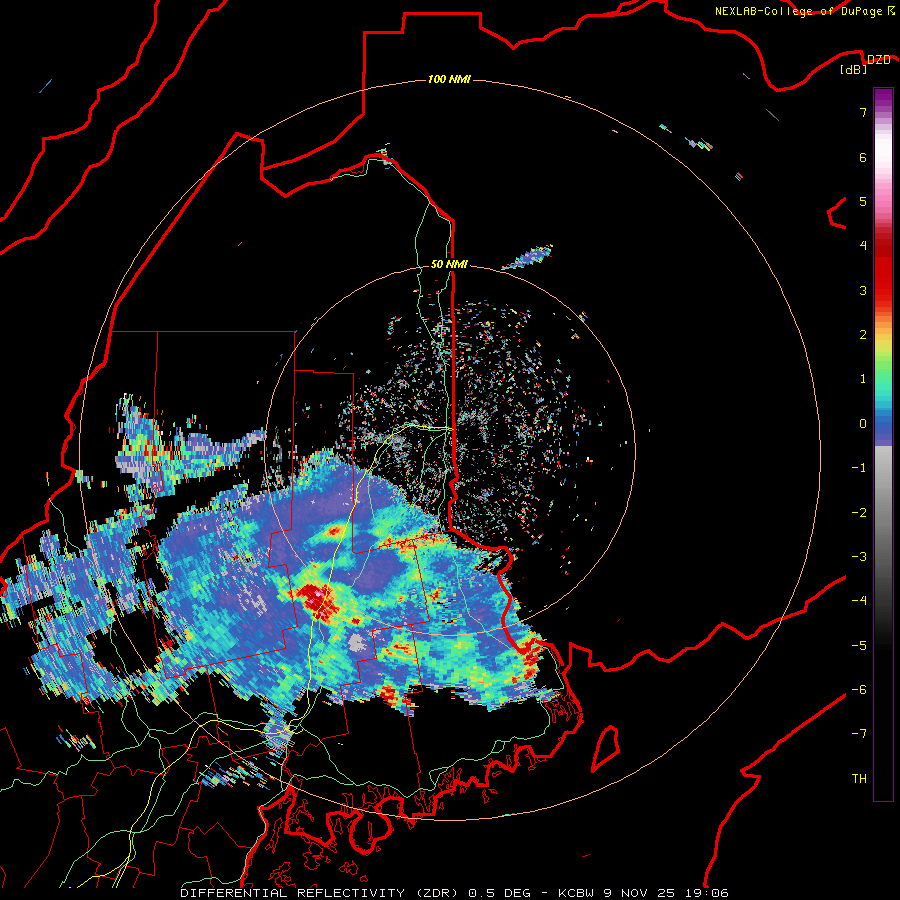
Task: Click the "2" value on color scale
Action: click(863, 335)
